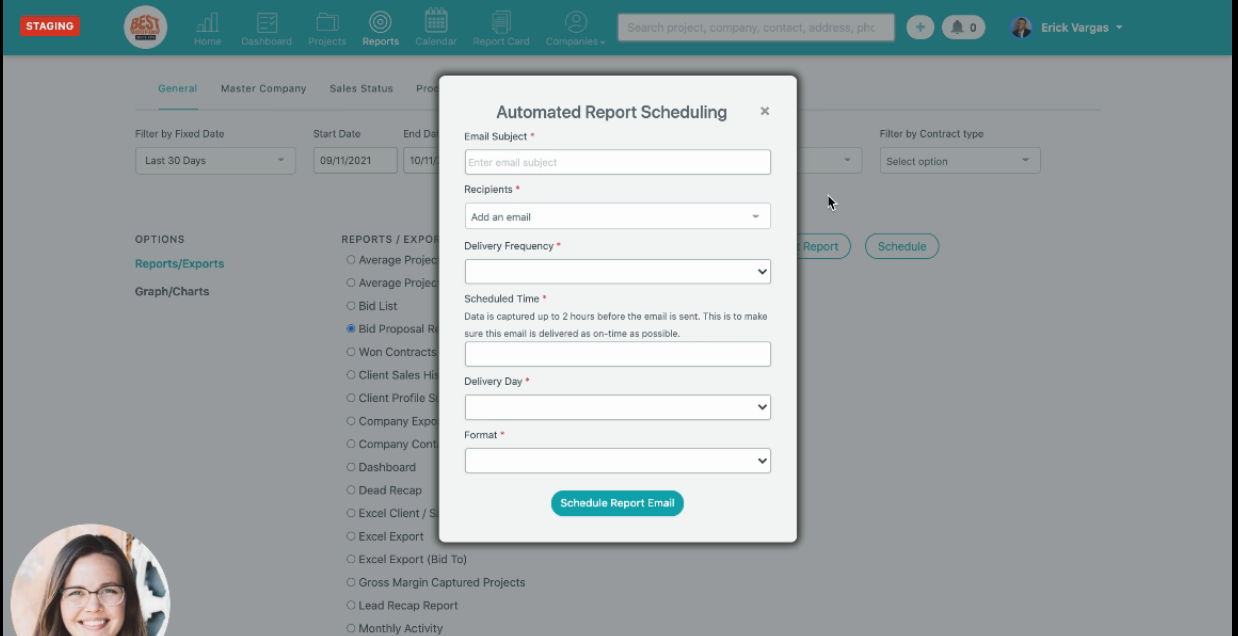The height and width of the screenshot is (636, 1238).
Task: Click the Email Subject field
Action: tap(618, 162)
